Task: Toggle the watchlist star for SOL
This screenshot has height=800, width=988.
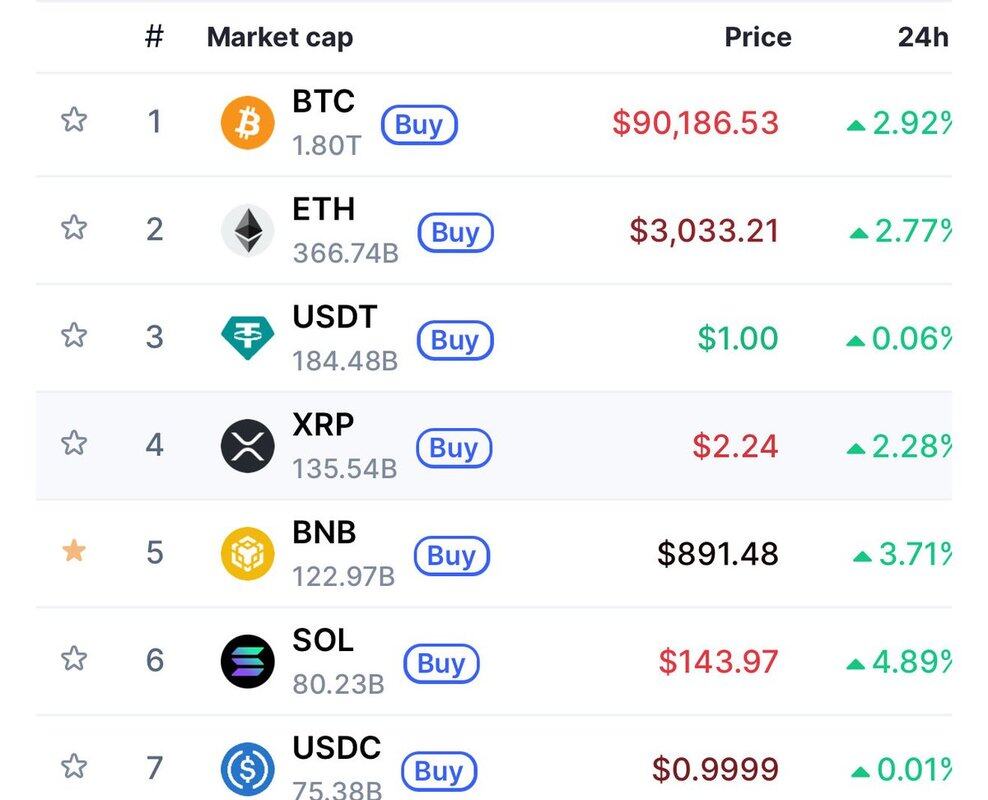Action: [x=74, y=659]
